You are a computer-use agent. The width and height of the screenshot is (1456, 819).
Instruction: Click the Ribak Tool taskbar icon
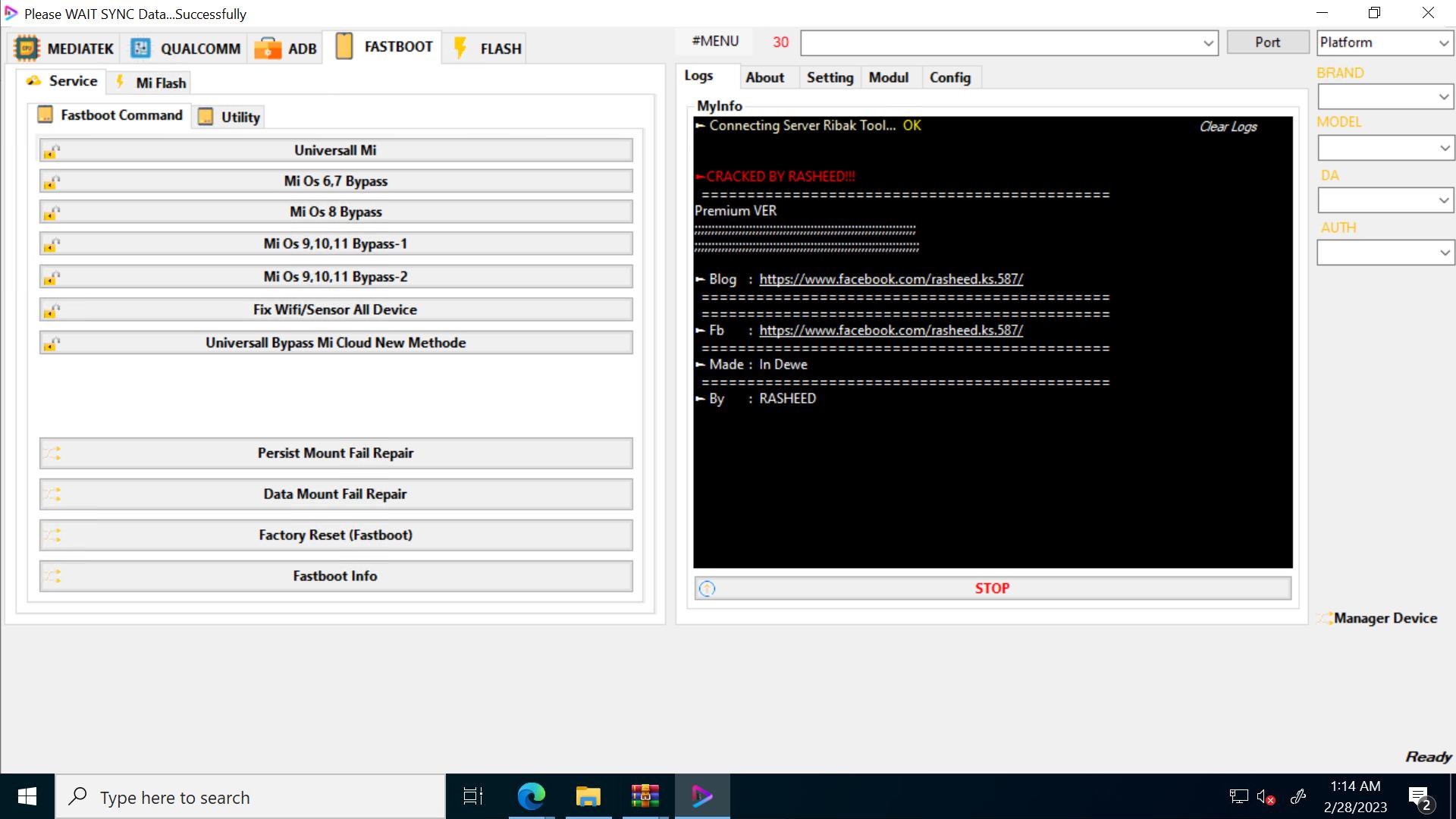tap(702, 796)
